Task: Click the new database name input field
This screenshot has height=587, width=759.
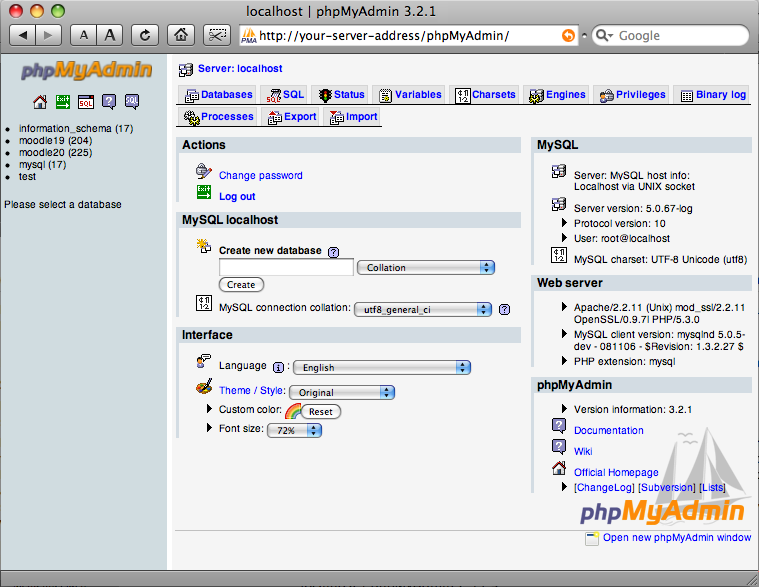Action: click(x=286, y=268)
